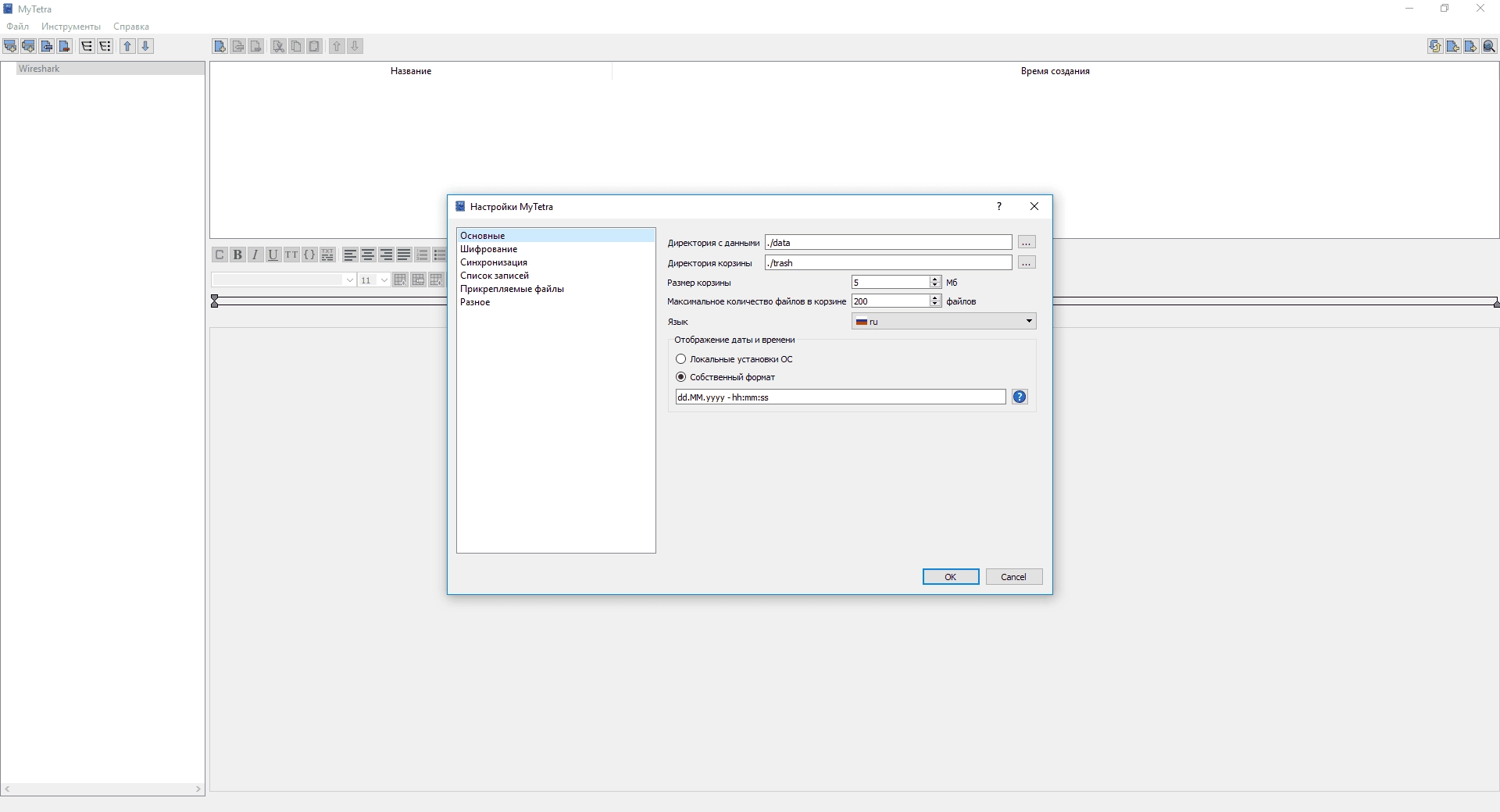Move branch up blue arrow
1500x812 pixels.
tap(127, 46)
